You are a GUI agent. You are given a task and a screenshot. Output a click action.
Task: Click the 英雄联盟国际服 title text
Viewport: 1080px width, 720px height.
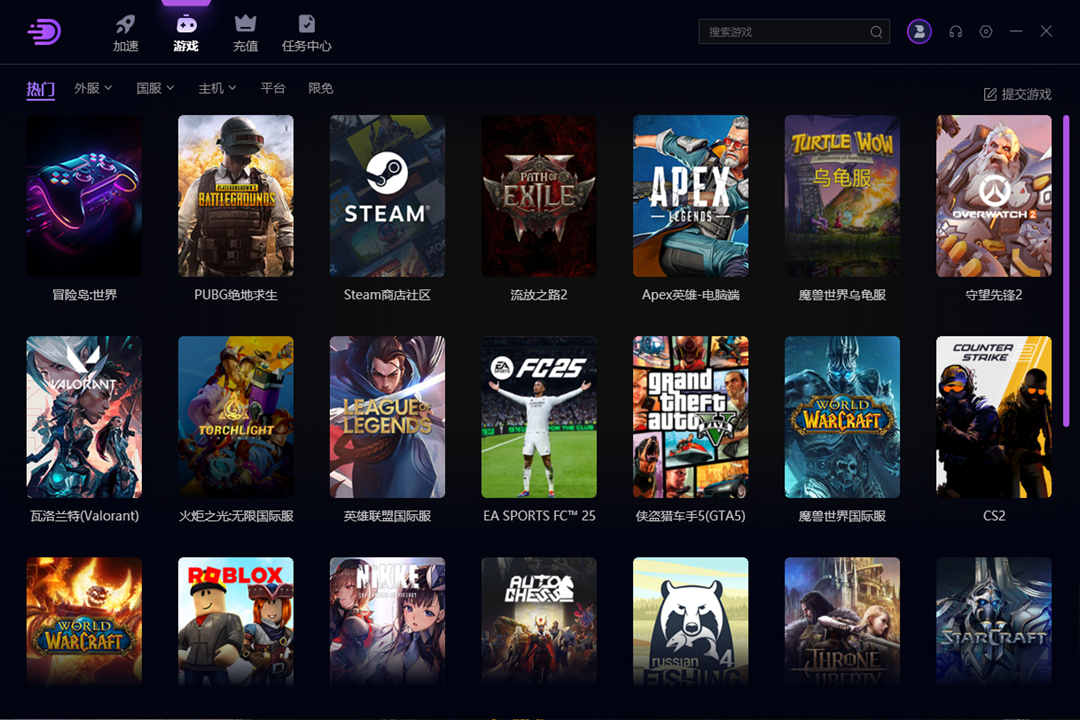point(387,516)
